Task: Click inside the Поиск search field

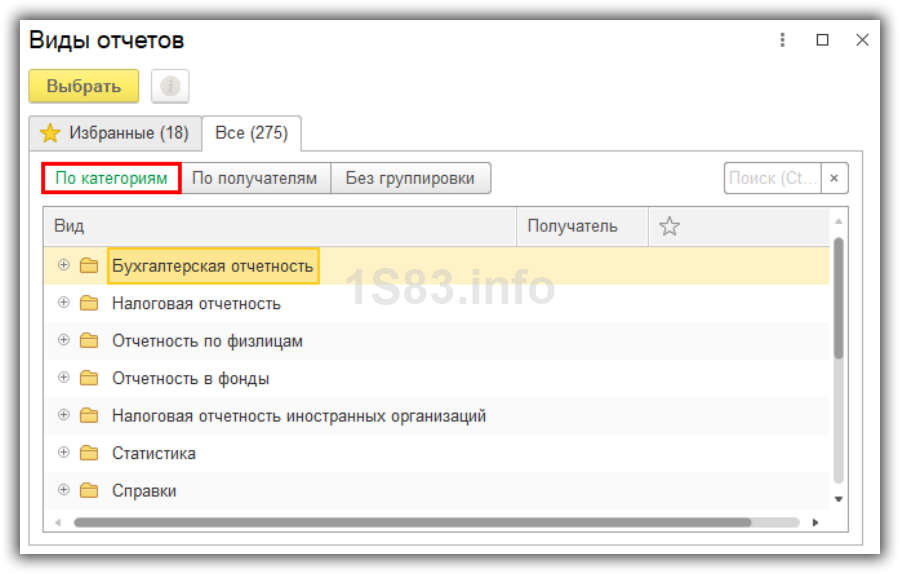Action: click(x=772, y=178)
